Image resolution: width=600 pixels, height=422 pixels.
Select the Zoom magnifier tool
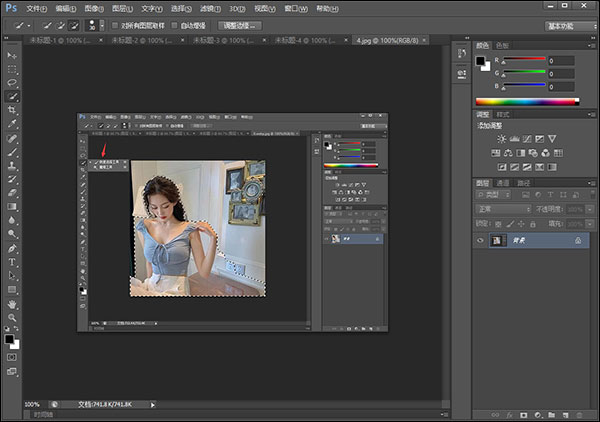(12, 316)
